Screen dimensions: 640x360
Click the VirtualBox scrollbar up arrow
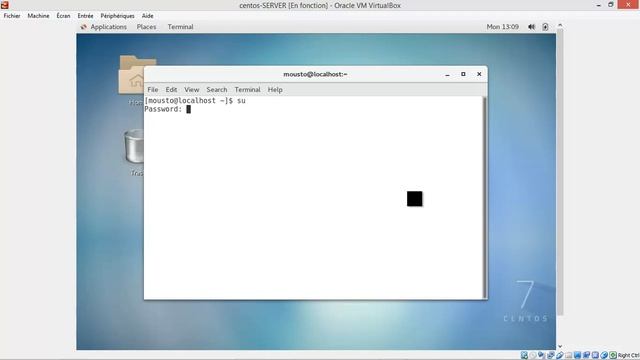(560, 25)
